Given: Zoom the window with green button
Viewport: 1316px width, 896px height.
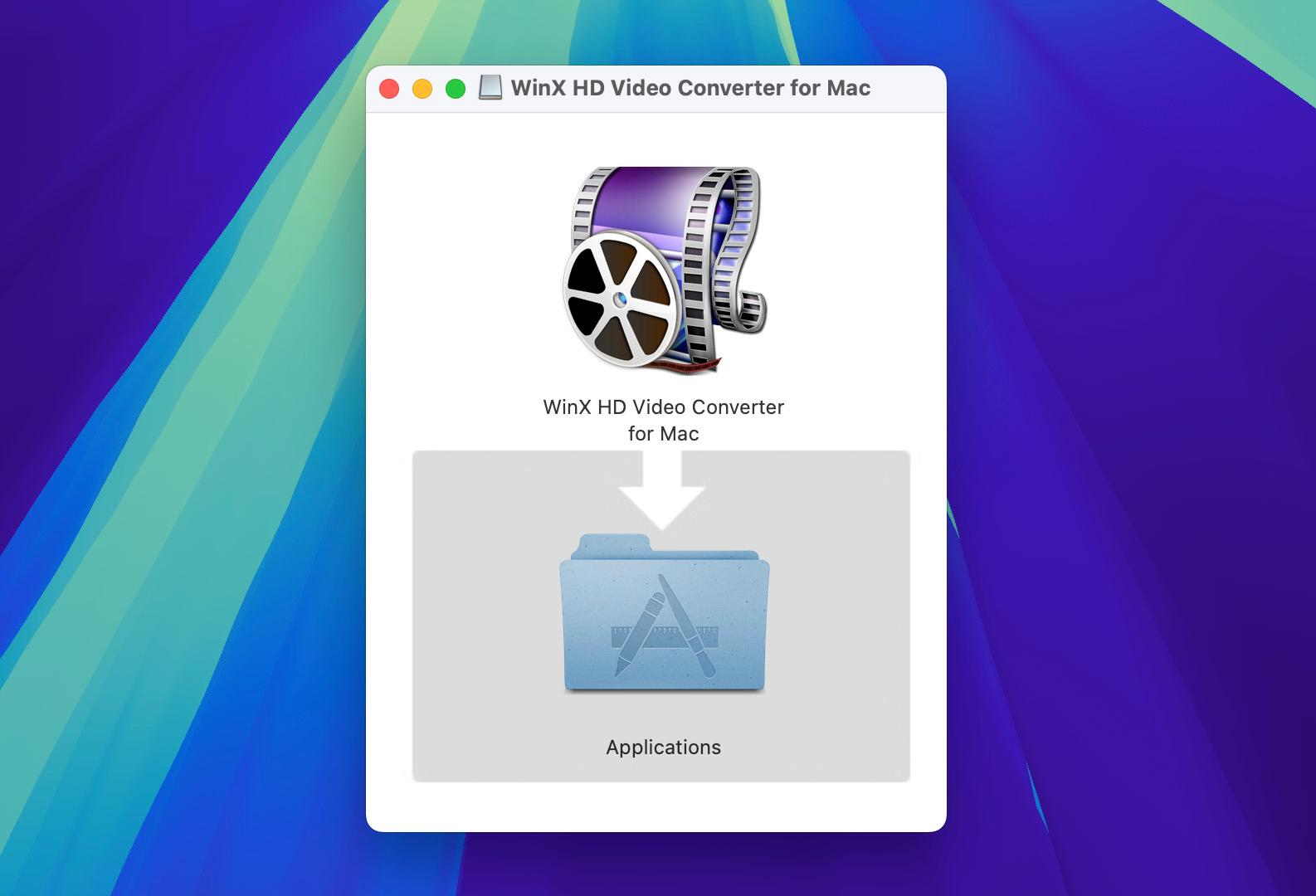Looking at the screenshot, I should point(456,89).
